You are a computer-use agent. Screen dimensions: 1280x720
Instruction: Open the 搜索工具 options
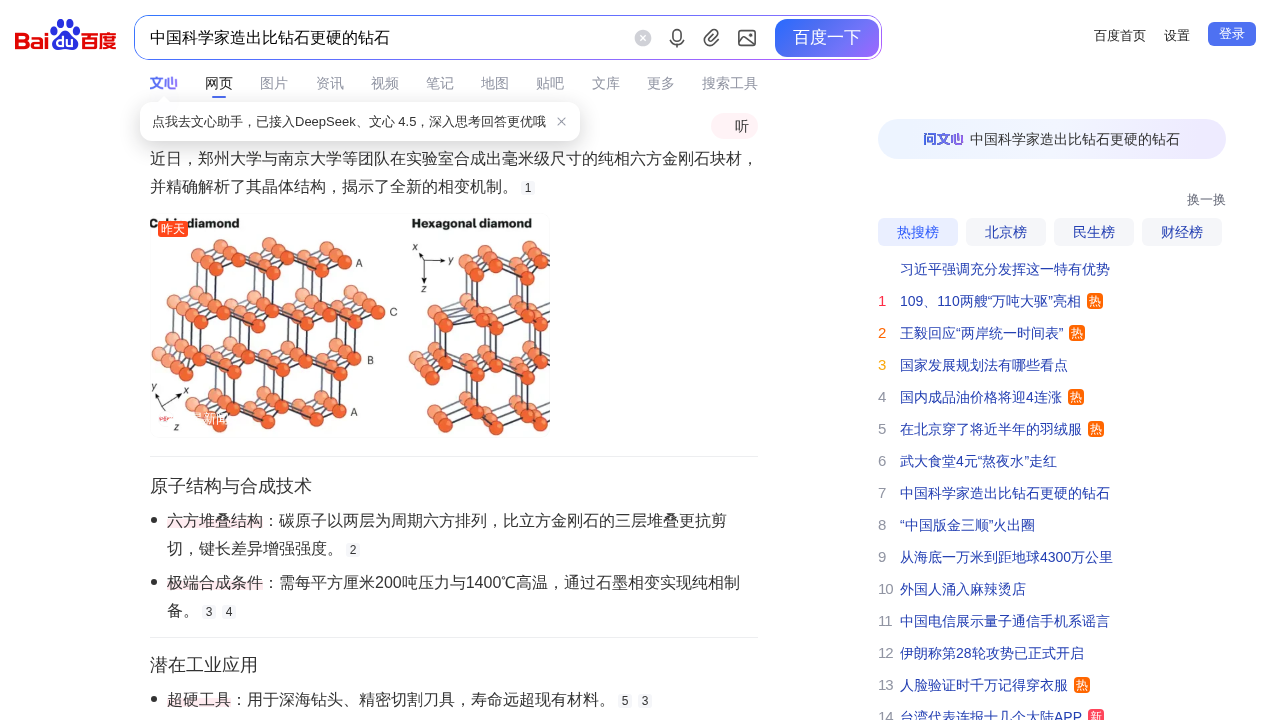pyautogui.click(x=729, y=83)
